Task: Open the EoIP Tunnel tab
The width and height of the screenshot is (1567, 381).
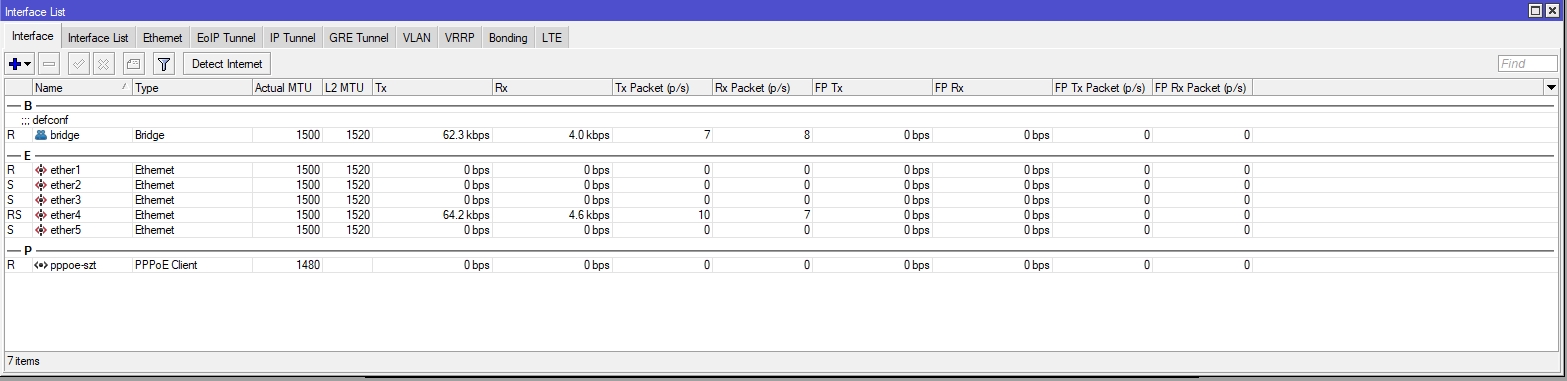Action: pos(226,38)
